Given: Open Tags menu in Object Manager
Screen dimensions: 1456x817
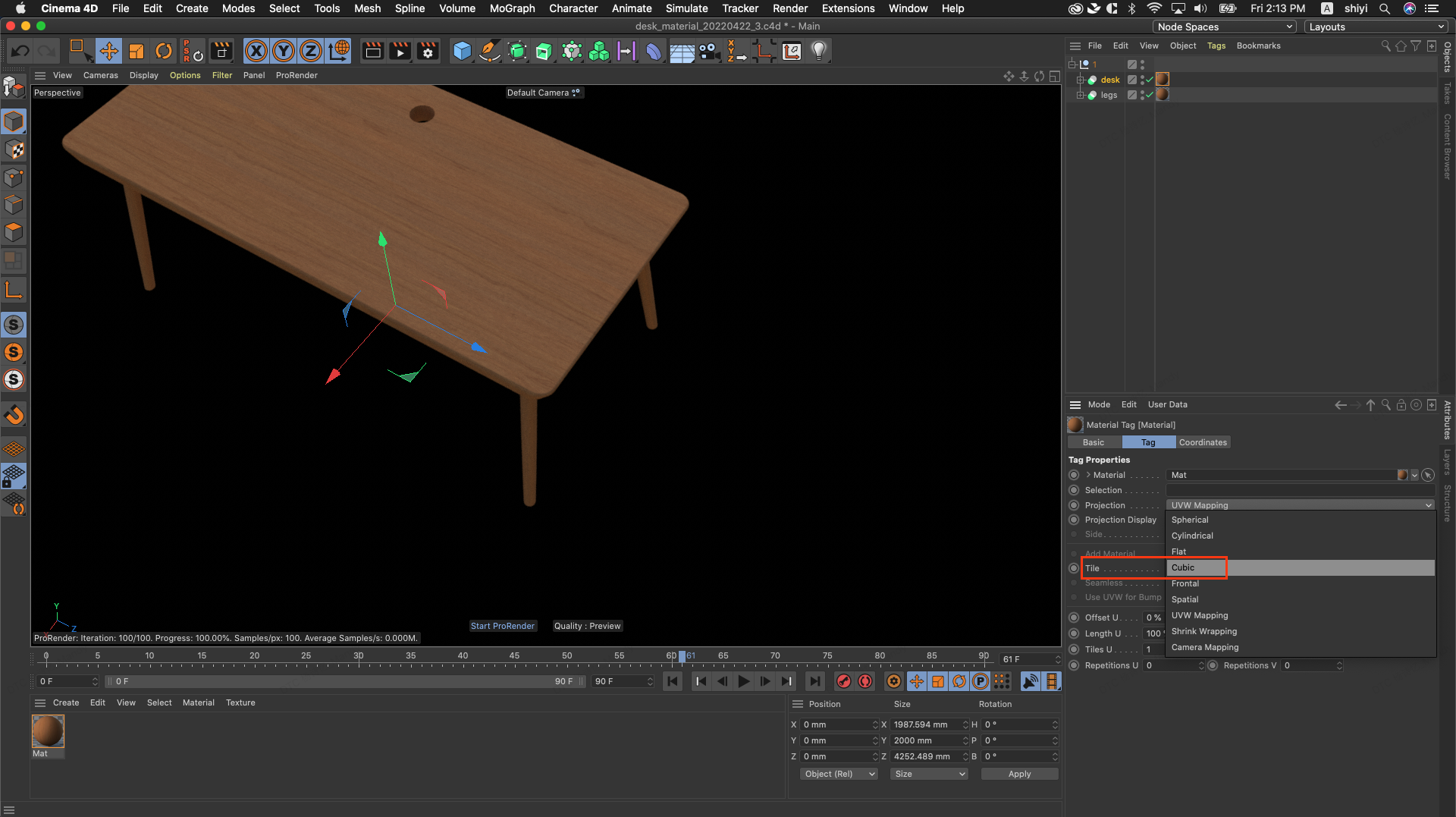Looking at the screenshot, I should 1216,46.
